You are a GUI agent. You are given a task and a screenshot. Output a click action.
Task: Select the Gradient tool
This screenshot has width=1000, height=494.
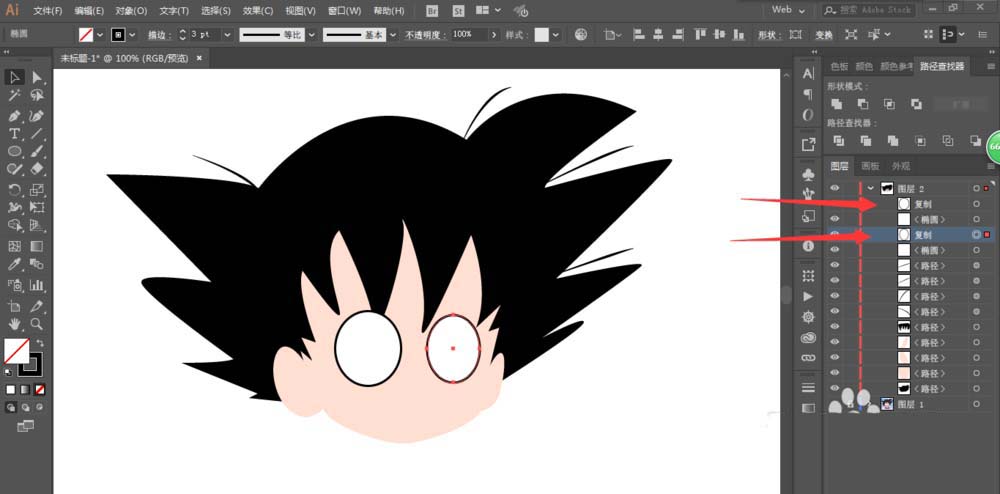(37, 246)
